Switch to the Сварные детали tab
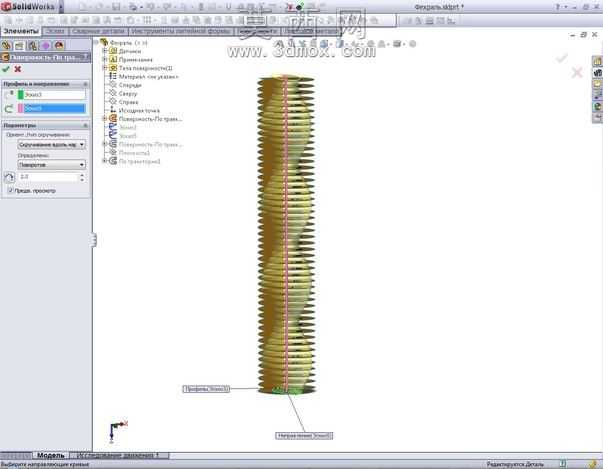The height and width of the screenshot is (469, 603). pyautogui.click(x=98, y=31)
